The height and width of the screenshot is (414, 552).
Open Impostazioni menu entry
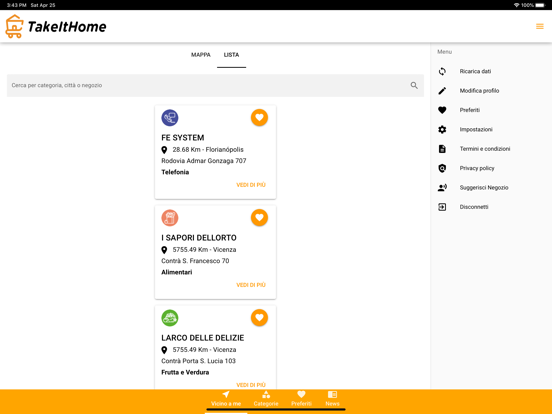click(491, 130)
